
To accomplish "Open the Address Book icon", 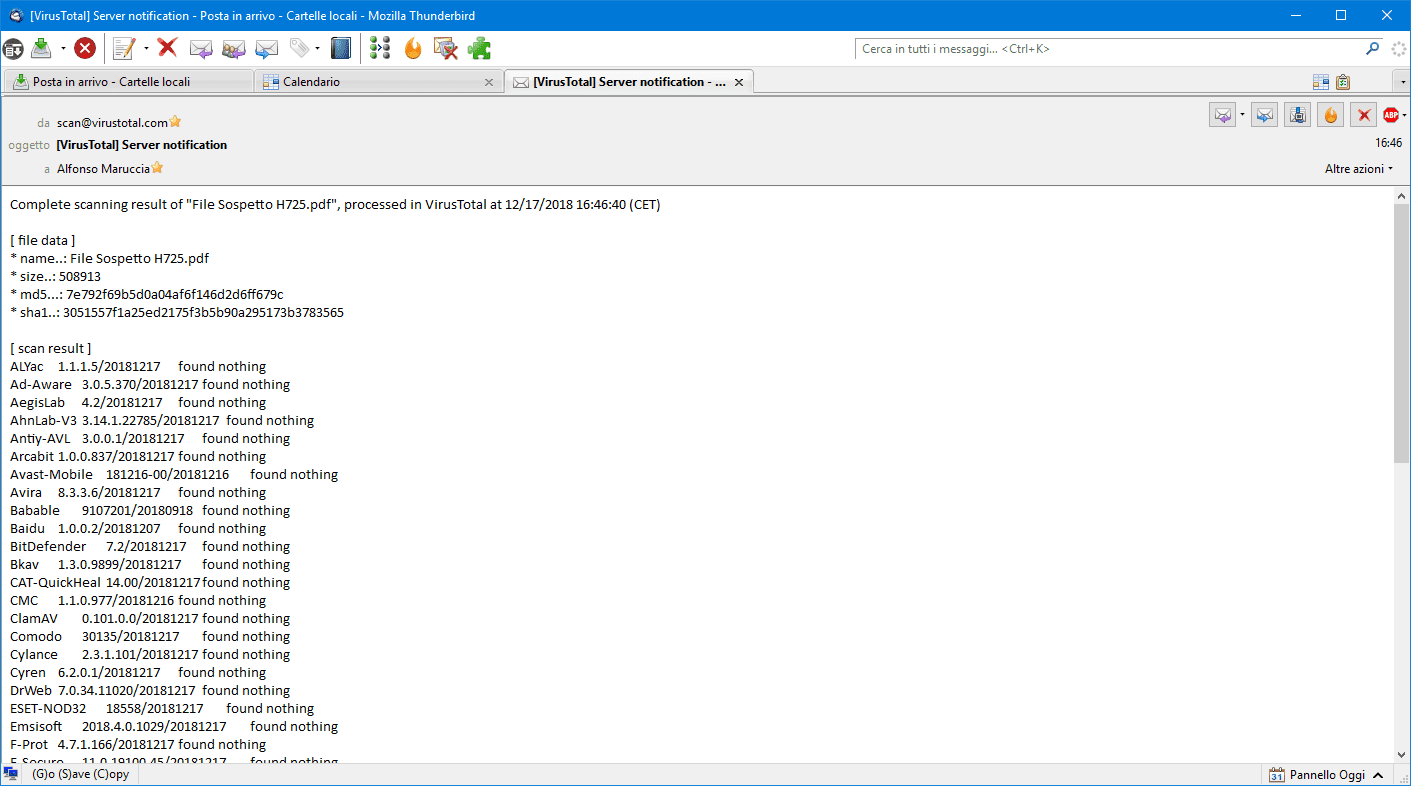I will pyautogui.click(x=342, y=48).
